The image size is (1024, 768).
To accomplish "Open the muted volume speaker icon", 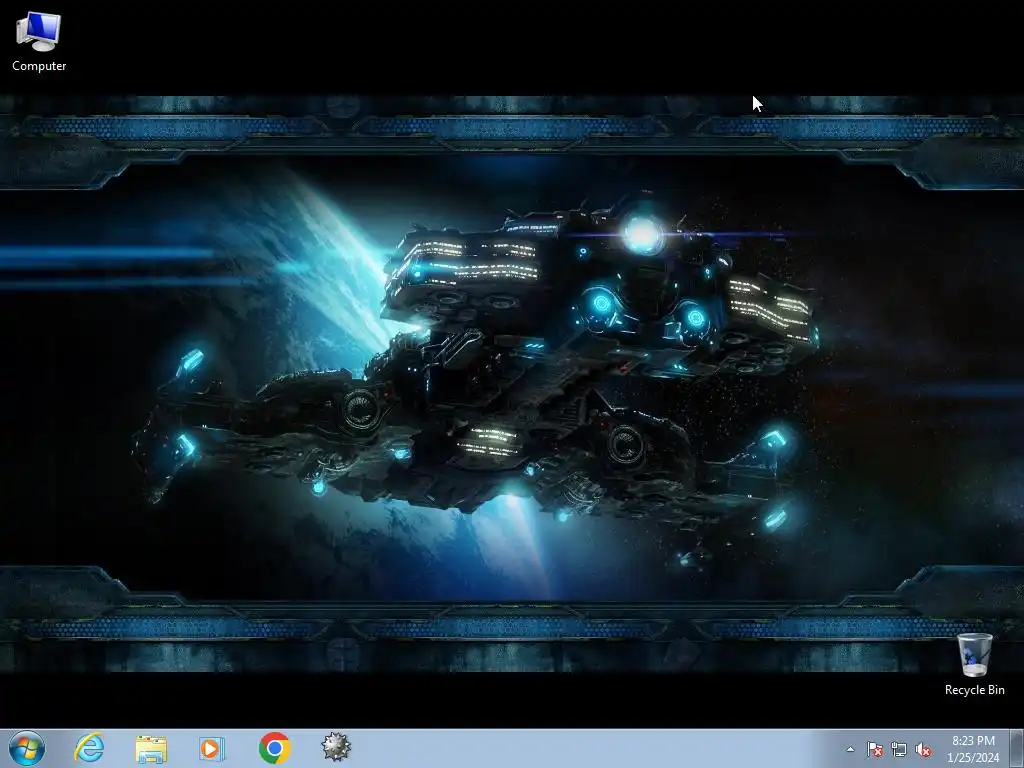I will point(923,749).
